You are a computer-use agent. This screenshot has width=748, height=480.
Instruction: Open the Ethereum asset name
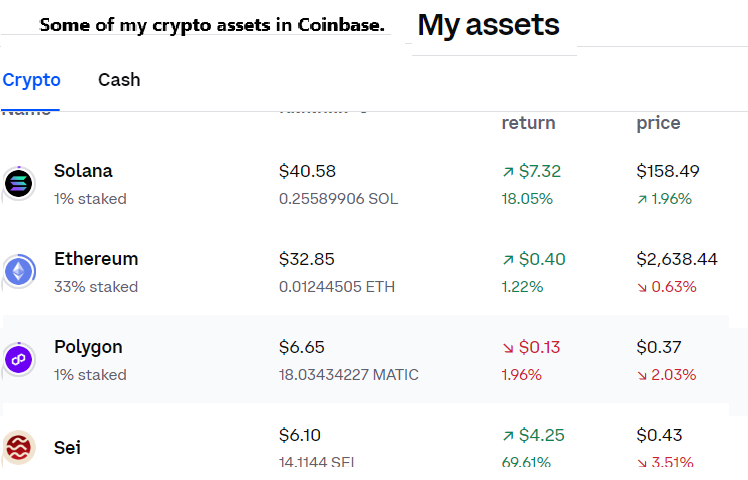click(x=96, y=259)
